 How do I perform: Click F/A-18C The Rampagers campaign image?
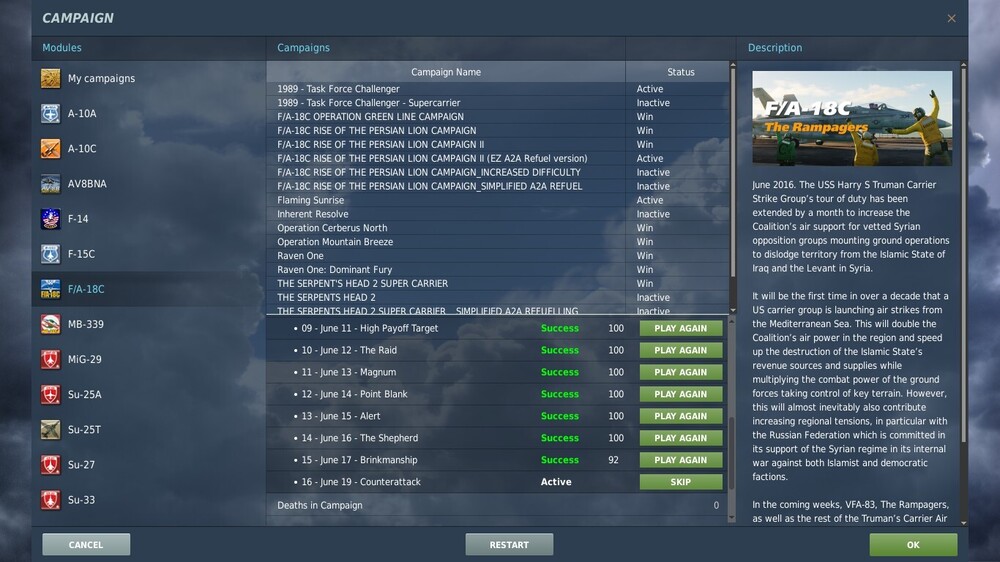pyautogui.click(x=852, y=118)
